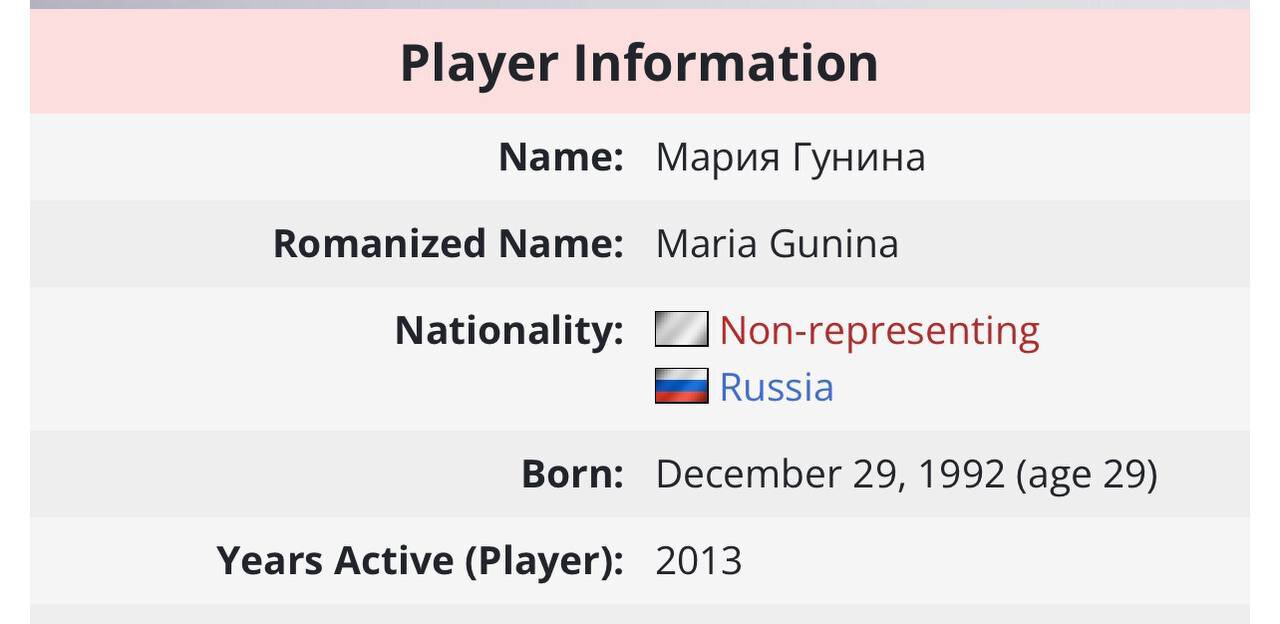The height and width of the screenshot is (624, 1280).
Task: Click the Nationality field label
Action: pos(509,330)
